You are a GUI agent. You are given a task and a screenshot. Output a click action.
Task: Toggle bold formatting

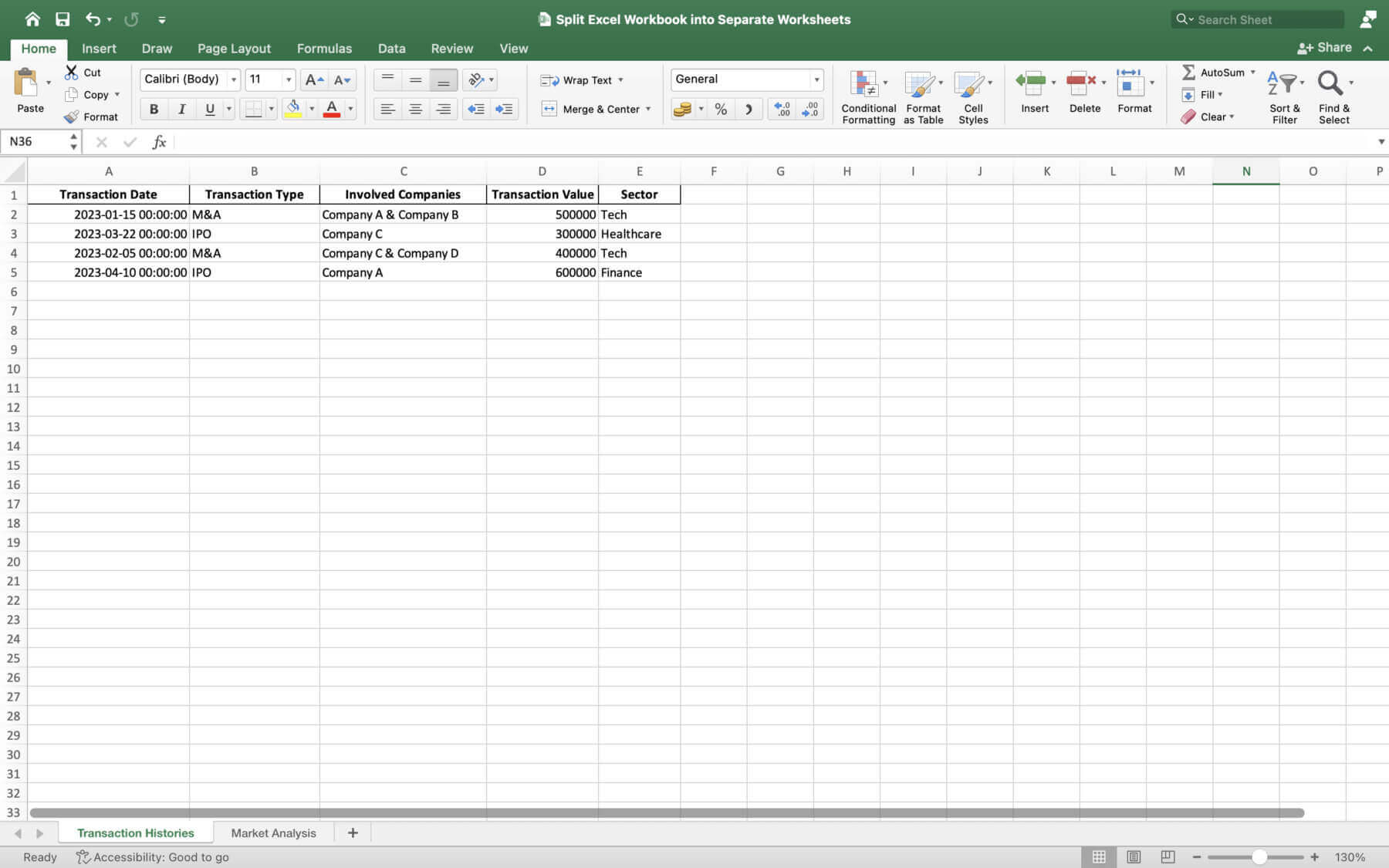pyautogui.click(x=154, y=109)
